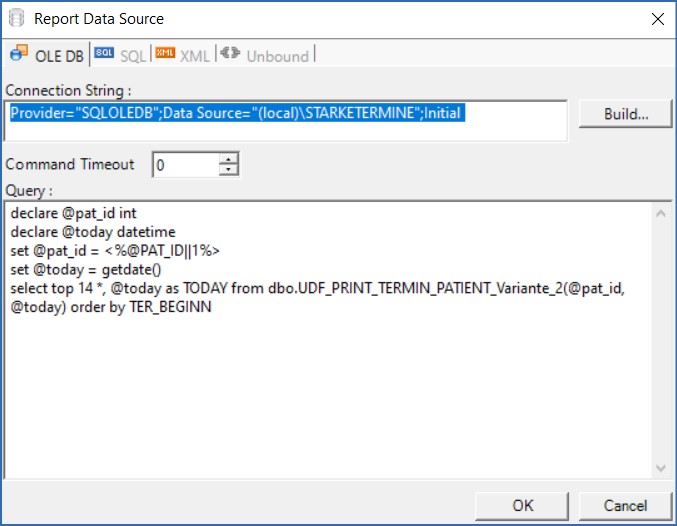Click the XML tab icon
Screen dimensions: 677x526
click(165, 53)
